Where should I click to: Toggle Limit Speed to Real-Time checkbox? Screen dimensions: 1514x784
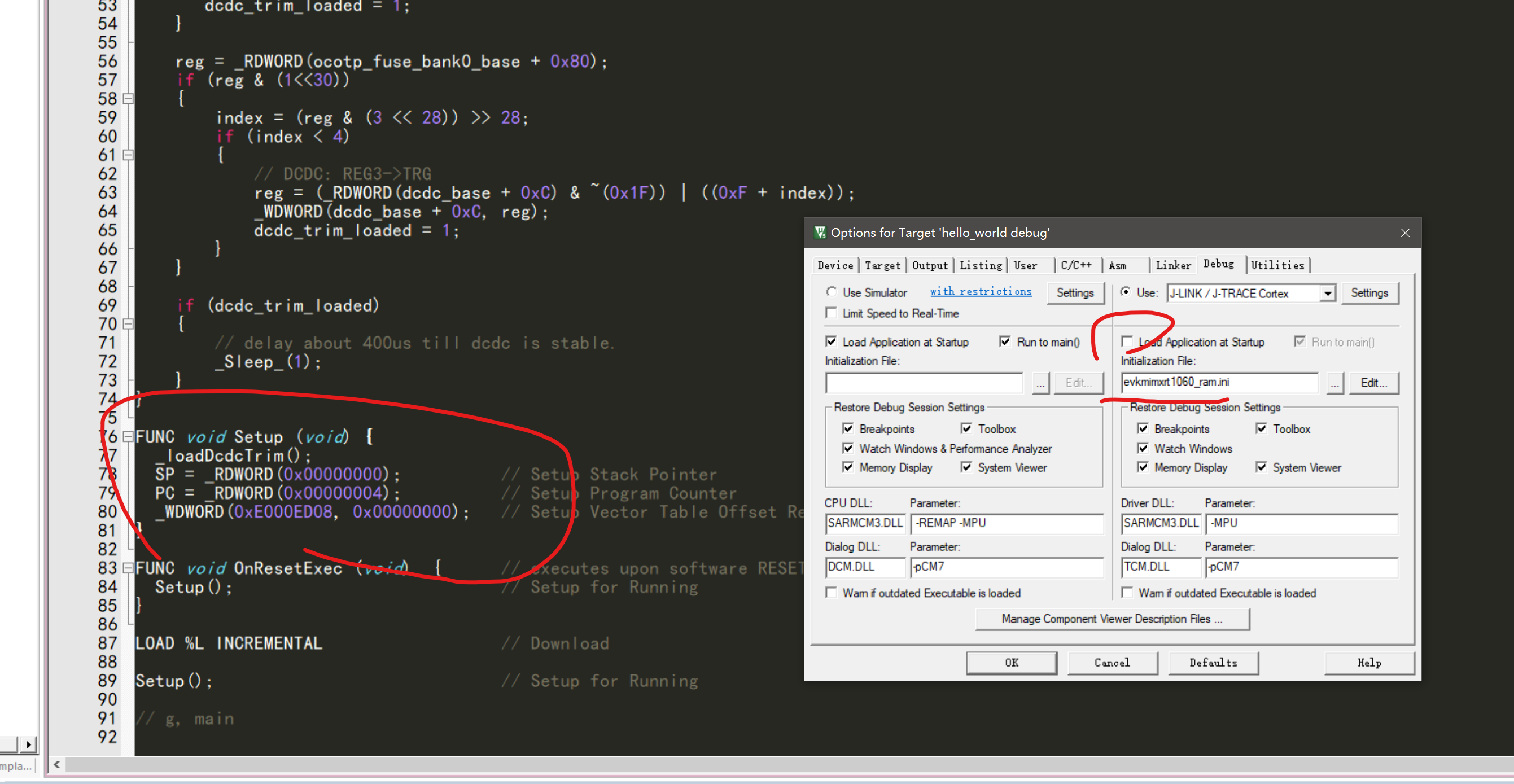pyautogui.click(x=831, y=313)
